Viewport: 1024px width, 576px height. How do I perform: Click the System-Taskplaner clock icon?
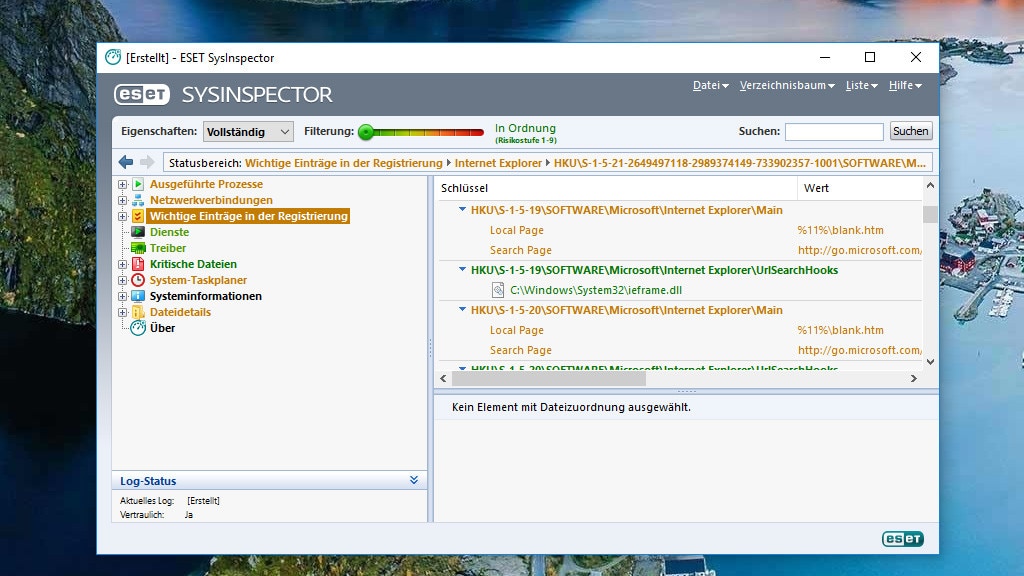pos(138,280)
